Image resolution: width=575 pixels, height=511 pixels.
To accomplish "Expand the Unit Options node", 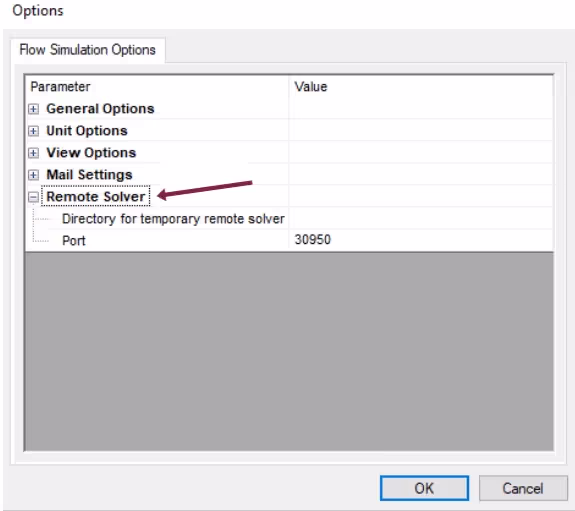I will tap(33, 131).
